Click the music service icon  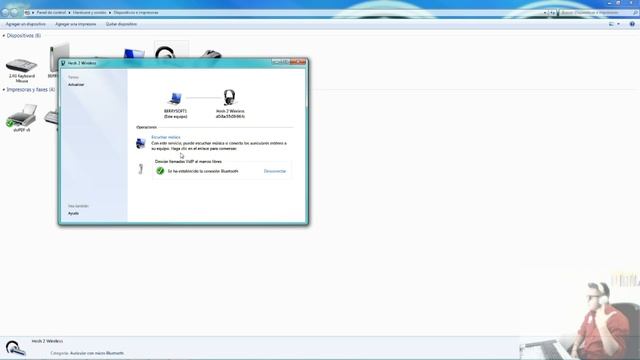coord(141,143)
